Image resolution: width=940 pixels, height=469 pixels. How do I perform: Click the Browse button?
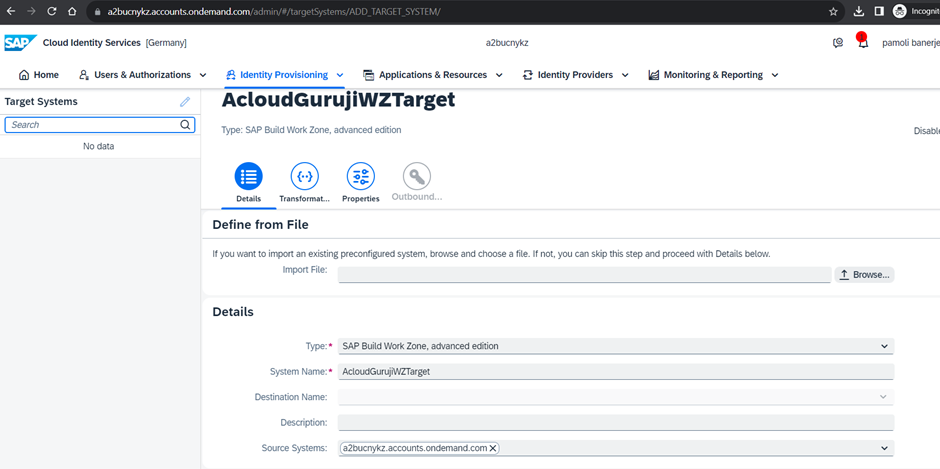(865, 274)
